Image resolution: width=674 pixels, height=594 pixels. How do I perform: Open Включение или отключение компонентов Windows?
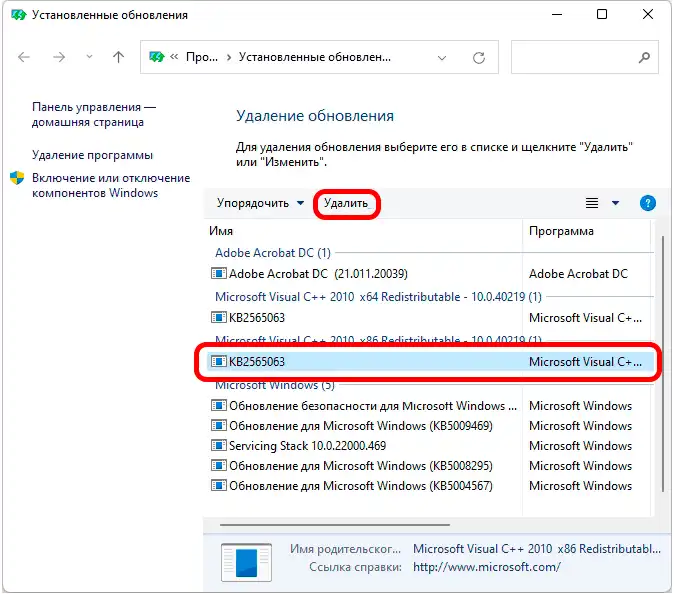click(x=111, y=185)
